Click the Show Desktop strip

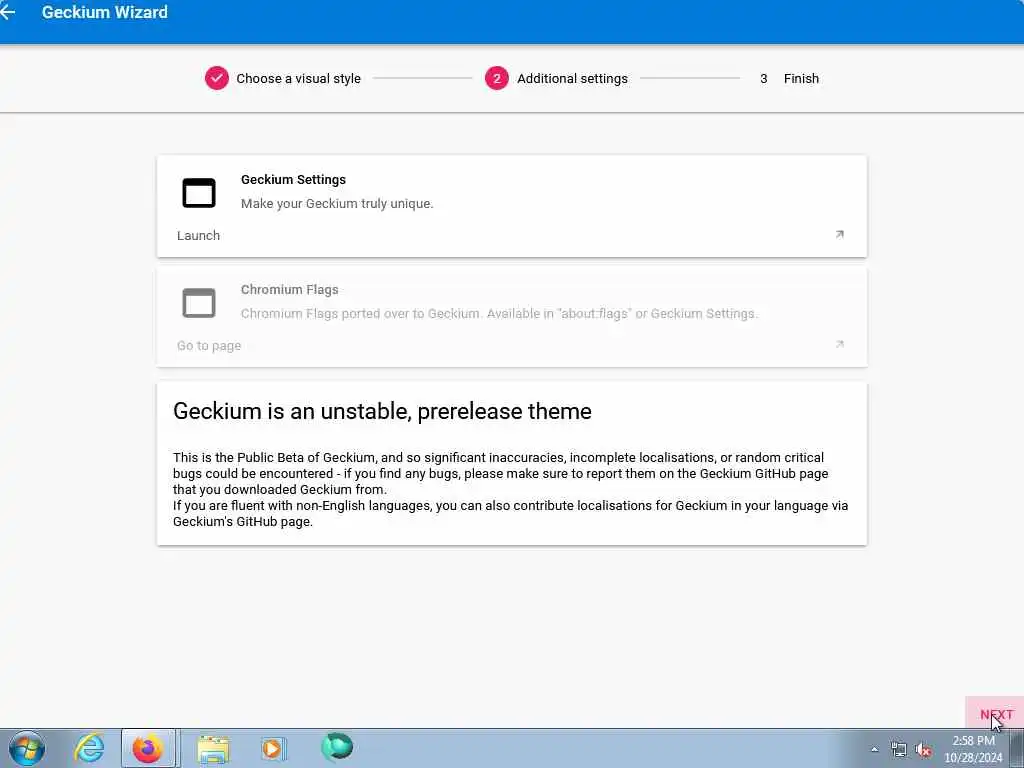tap(1017, 748)
